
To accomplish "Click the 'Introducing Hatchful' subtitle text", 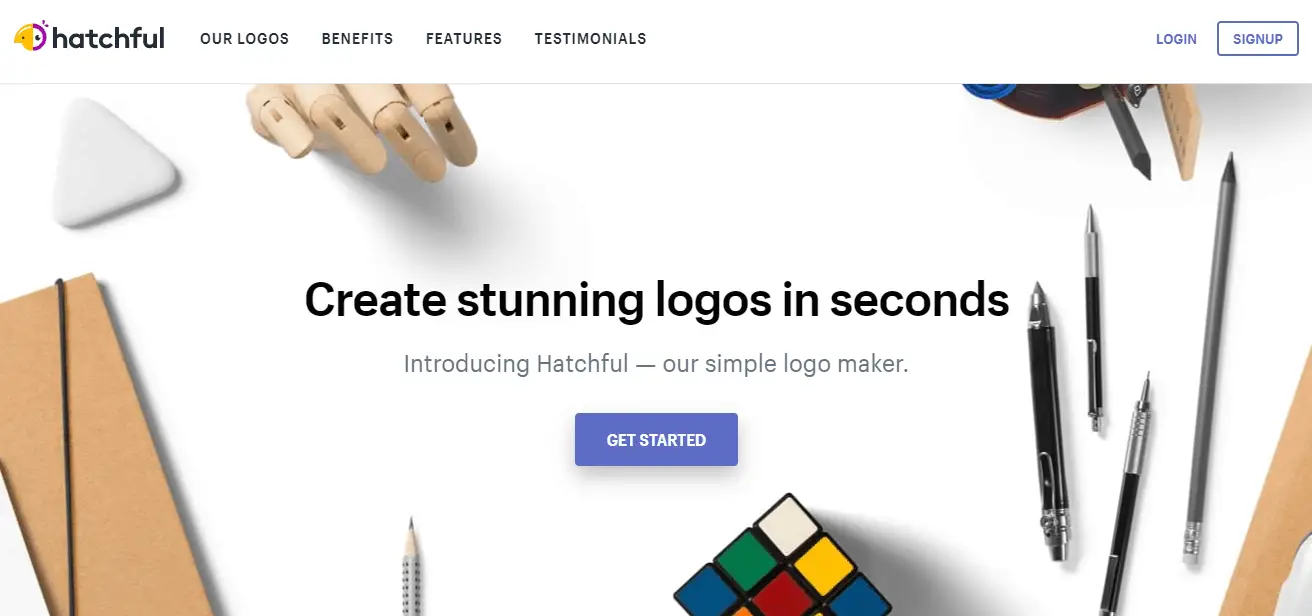I will pos(656,363).
